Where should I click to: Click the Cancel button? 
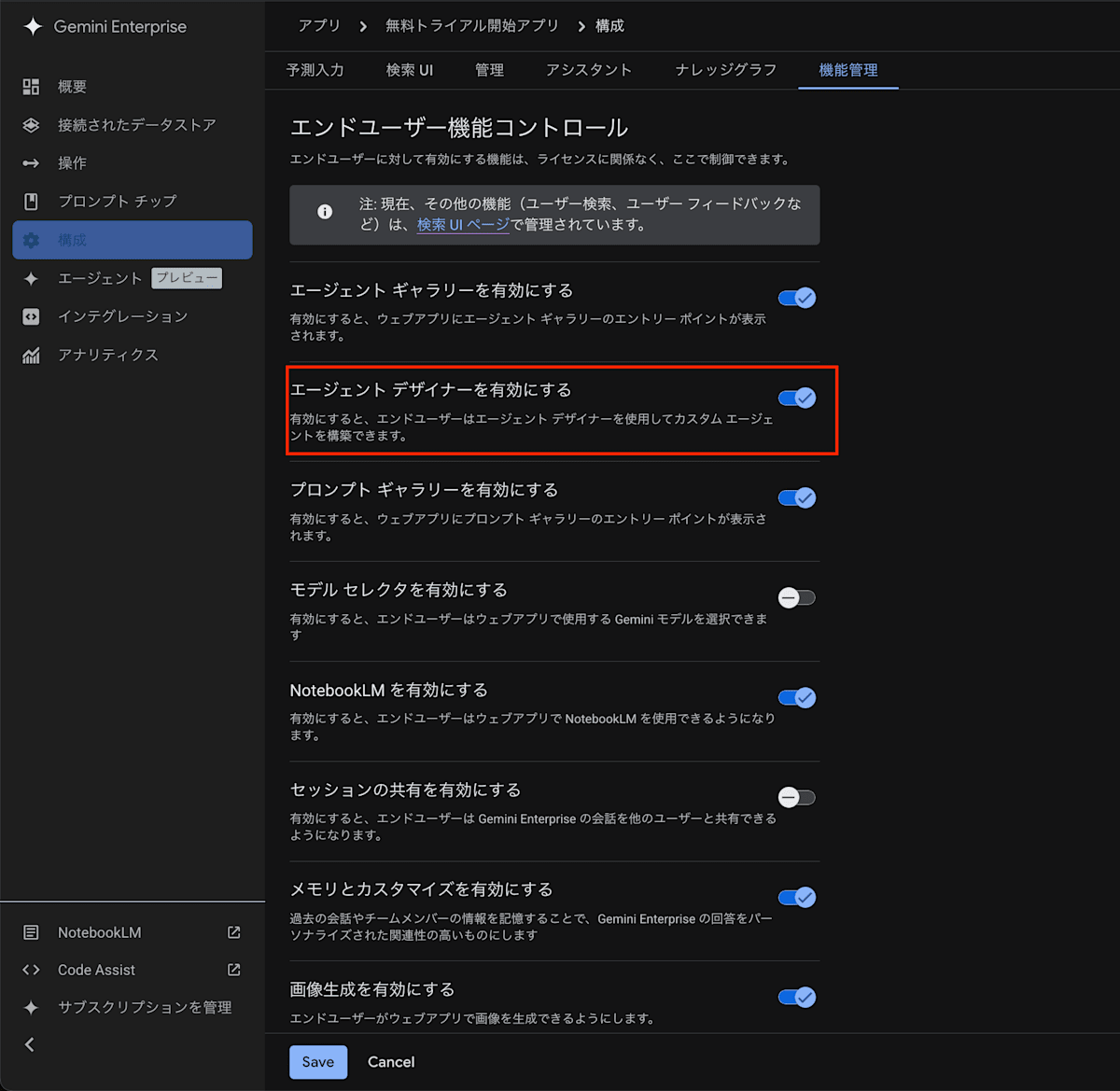pyautogui.click(x=391, y=1062)
